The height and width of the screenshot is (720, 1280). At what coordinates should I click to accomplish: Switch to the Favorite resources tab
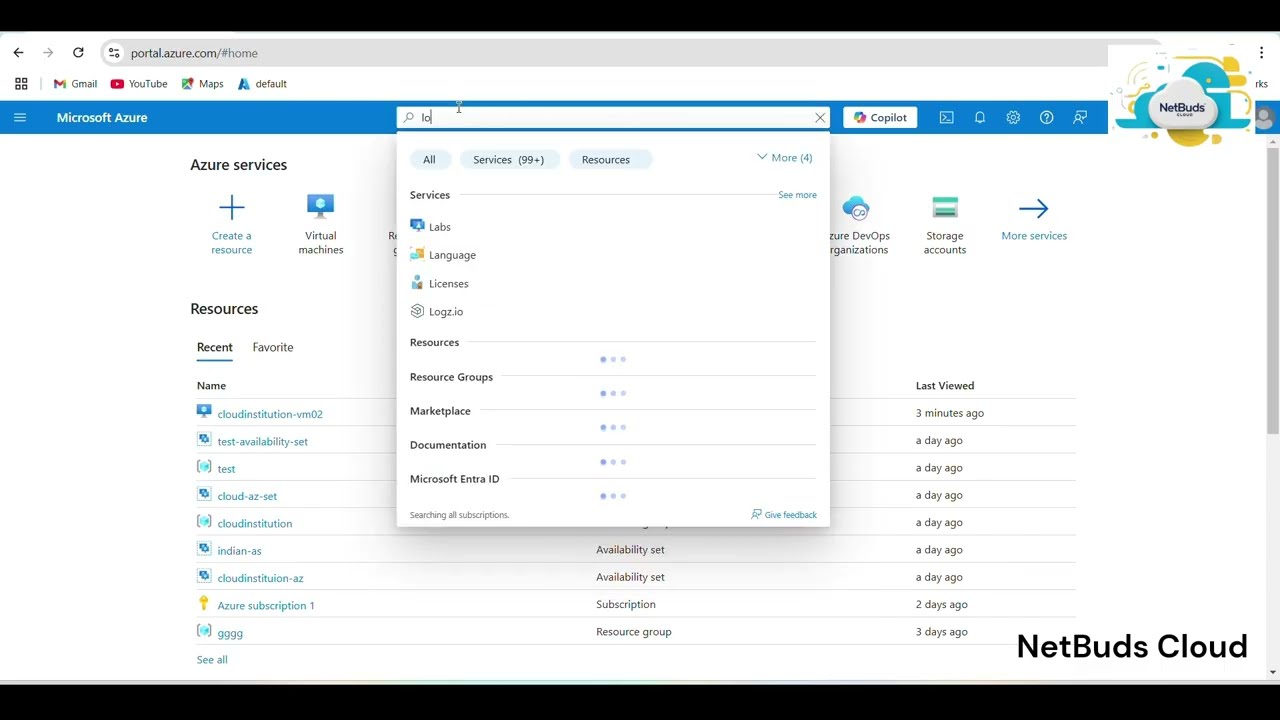tap(273, 347)
